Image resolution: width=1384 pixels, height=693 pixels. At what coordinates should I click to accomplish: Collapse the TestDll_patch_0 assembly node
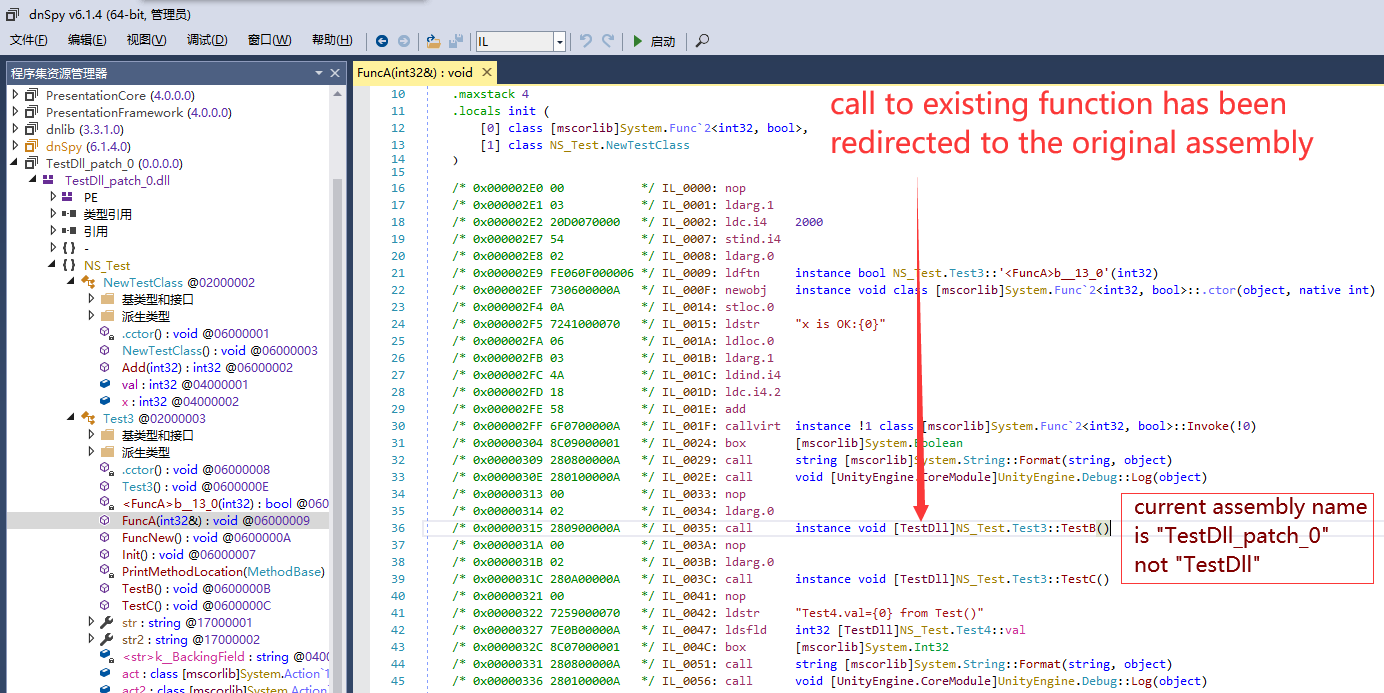(x=15, y=163)
